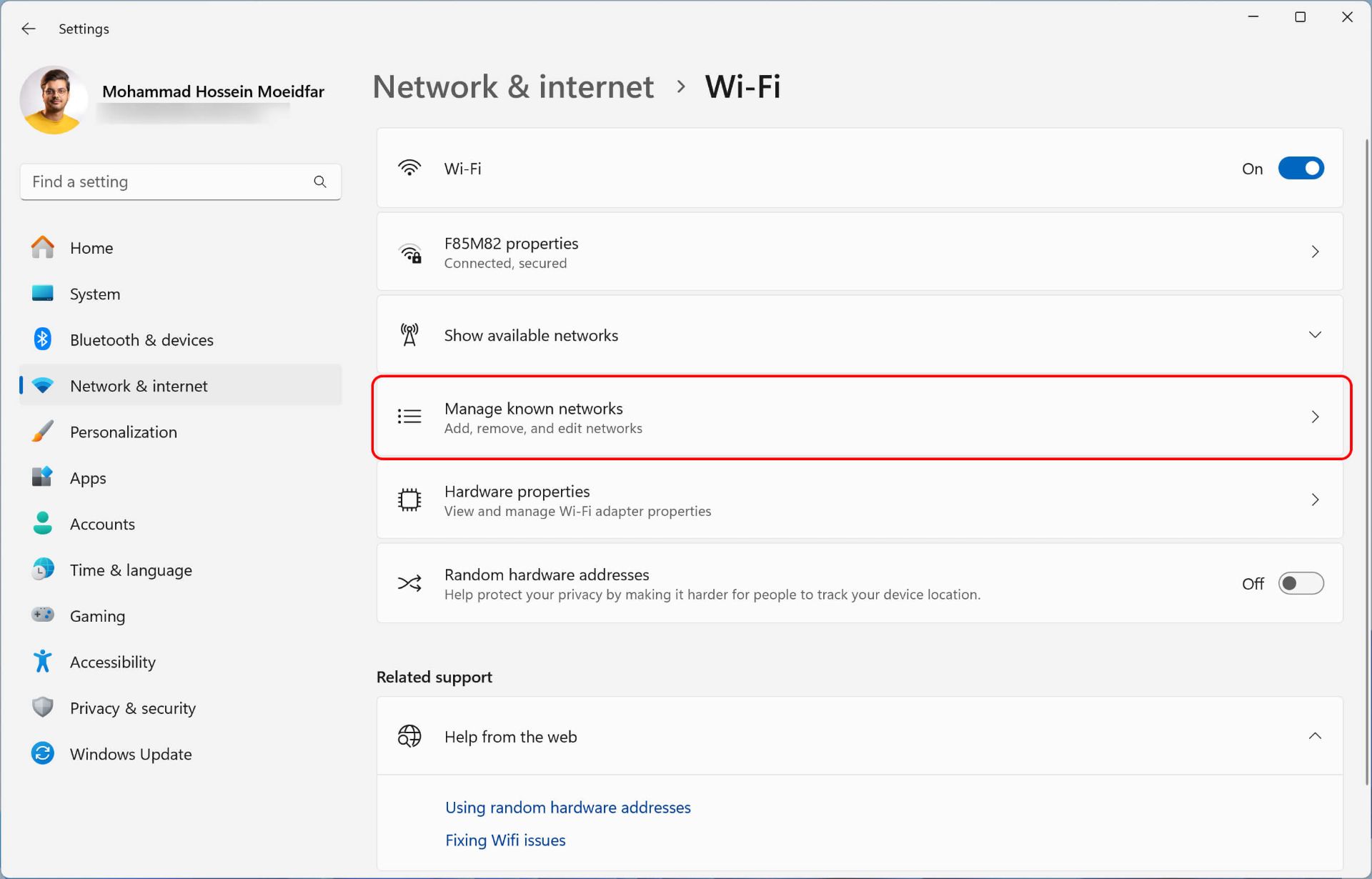Click the vertical scrollbar on the right

click(1366, 461)
